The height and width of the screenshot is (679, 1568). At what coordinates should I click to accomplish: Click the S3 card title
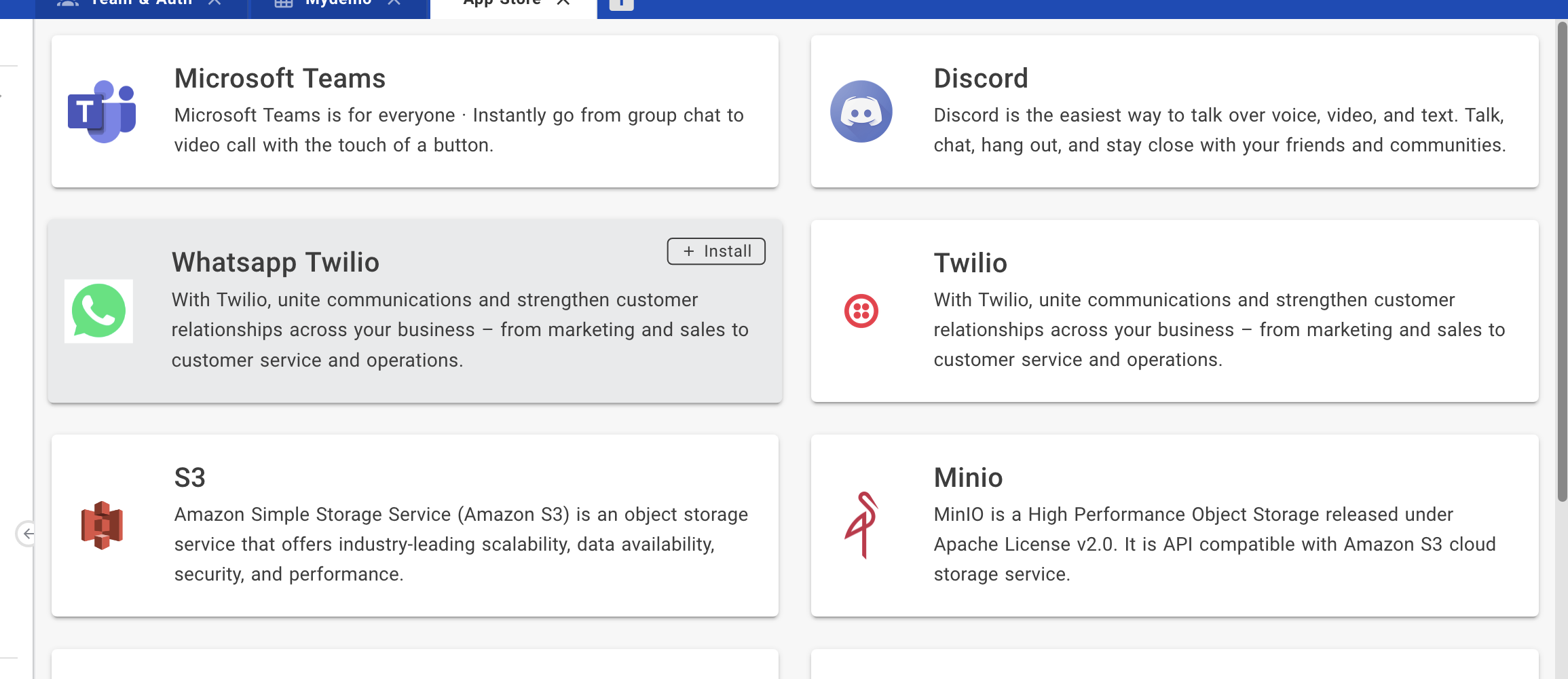[189, 478]
